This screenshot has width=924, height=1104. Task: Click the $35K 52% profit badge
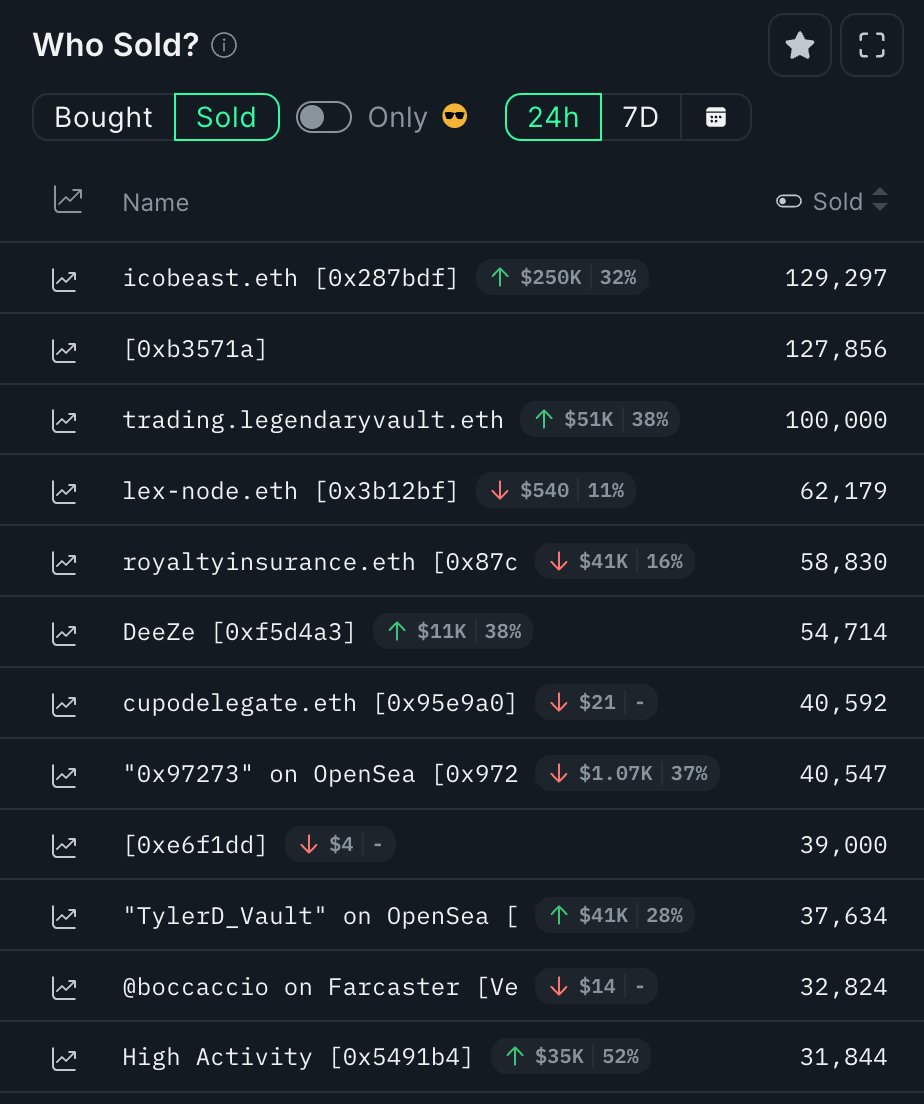[x=570, y=1056]
